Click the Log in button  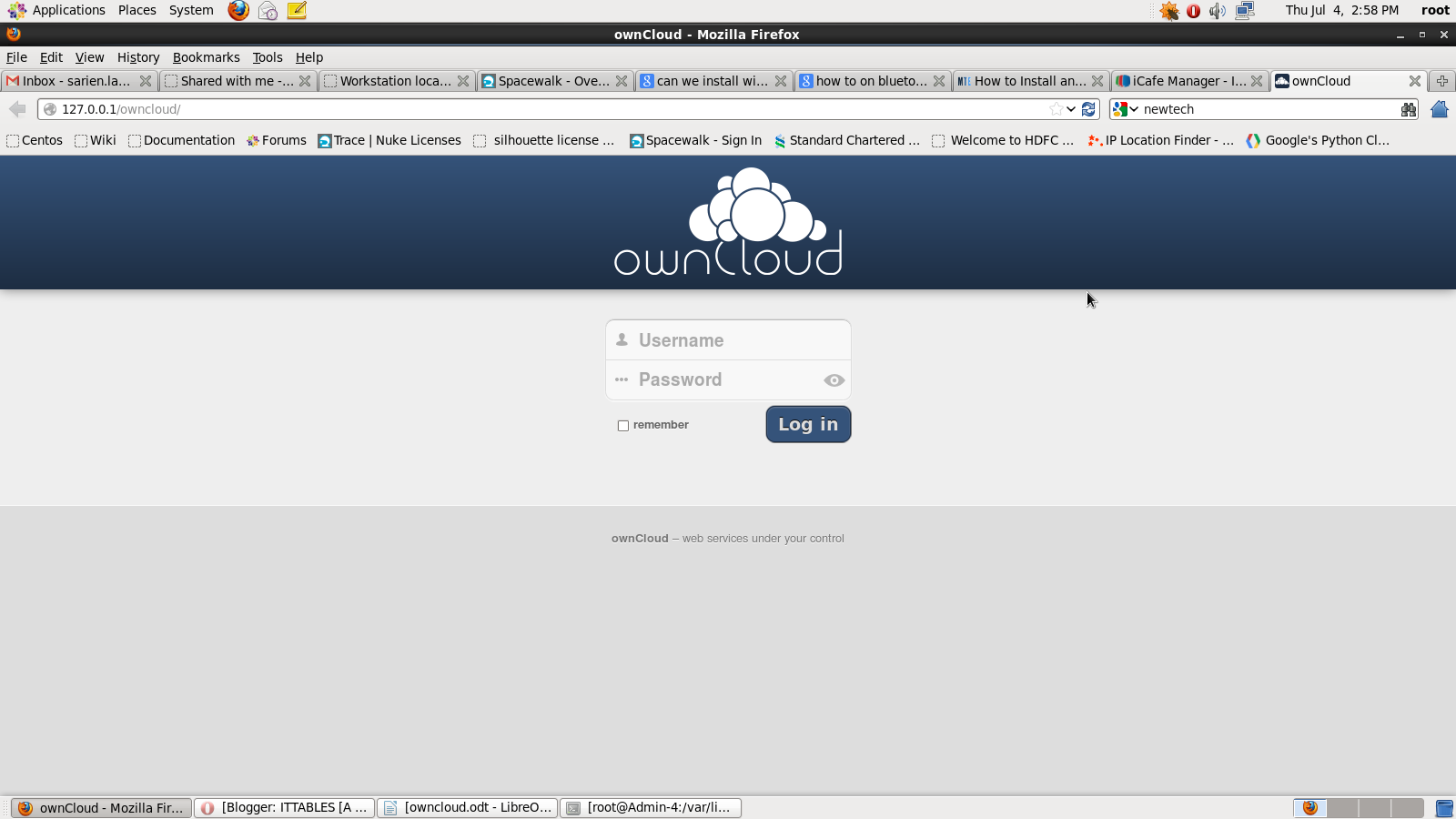[x=808, y=424]
